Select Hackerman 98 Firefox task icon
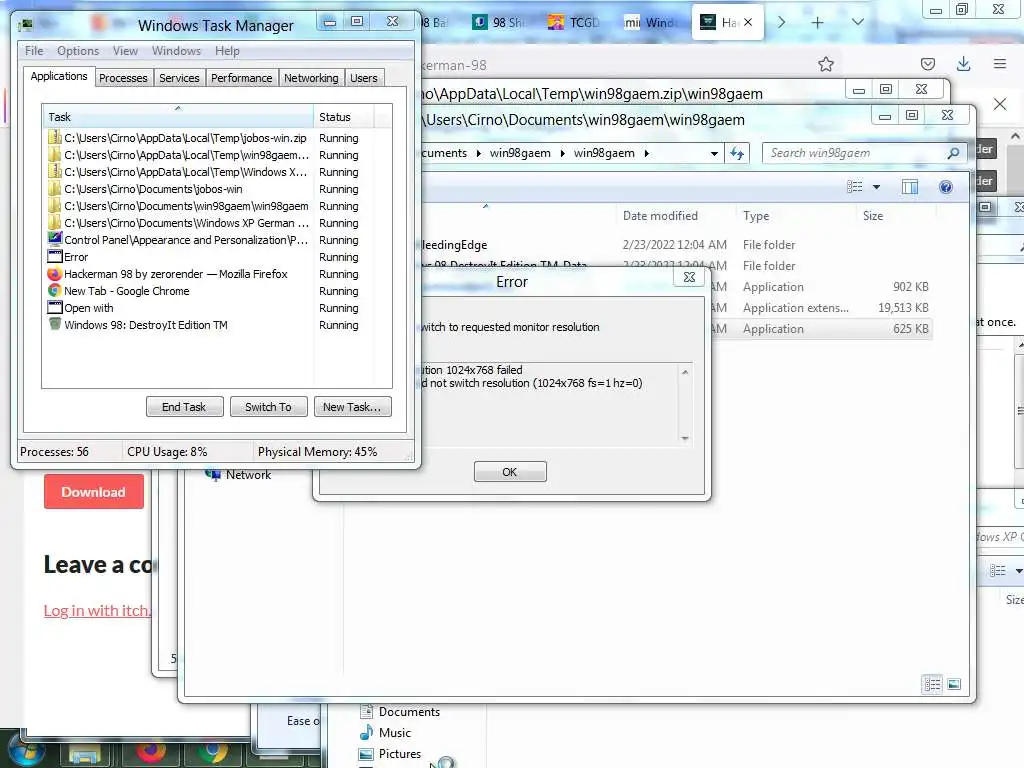The image size is (1024, 768). pos(55,274)
